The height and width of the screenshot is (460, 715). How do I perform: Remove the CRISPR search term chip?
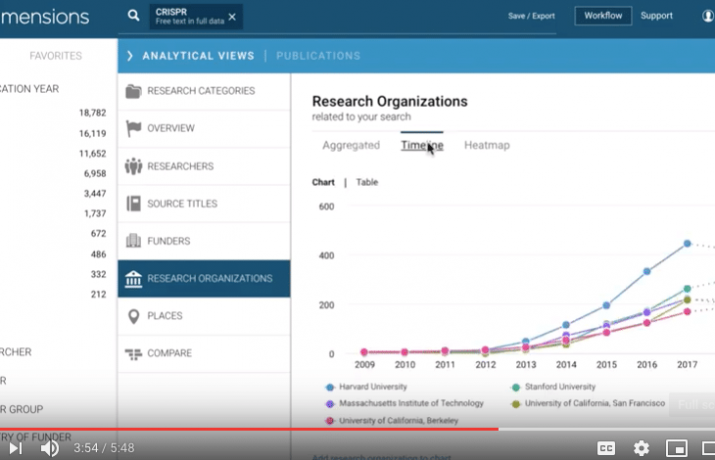[232, 17]
